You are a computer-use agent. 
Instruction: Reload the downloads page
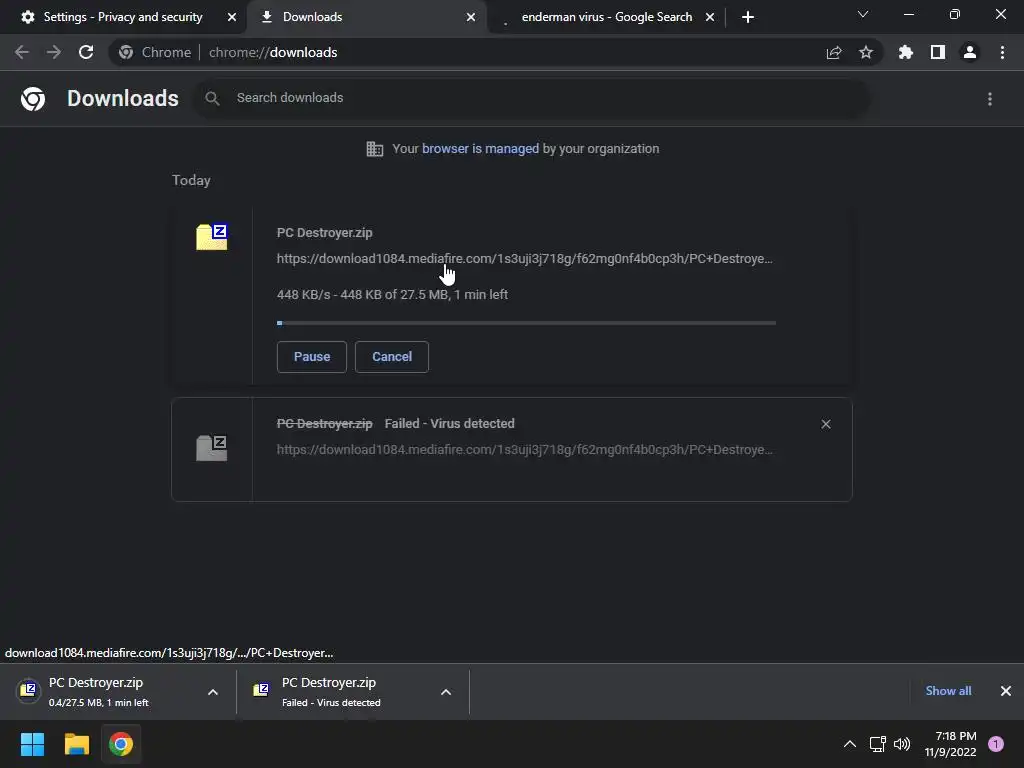(86, 52)
